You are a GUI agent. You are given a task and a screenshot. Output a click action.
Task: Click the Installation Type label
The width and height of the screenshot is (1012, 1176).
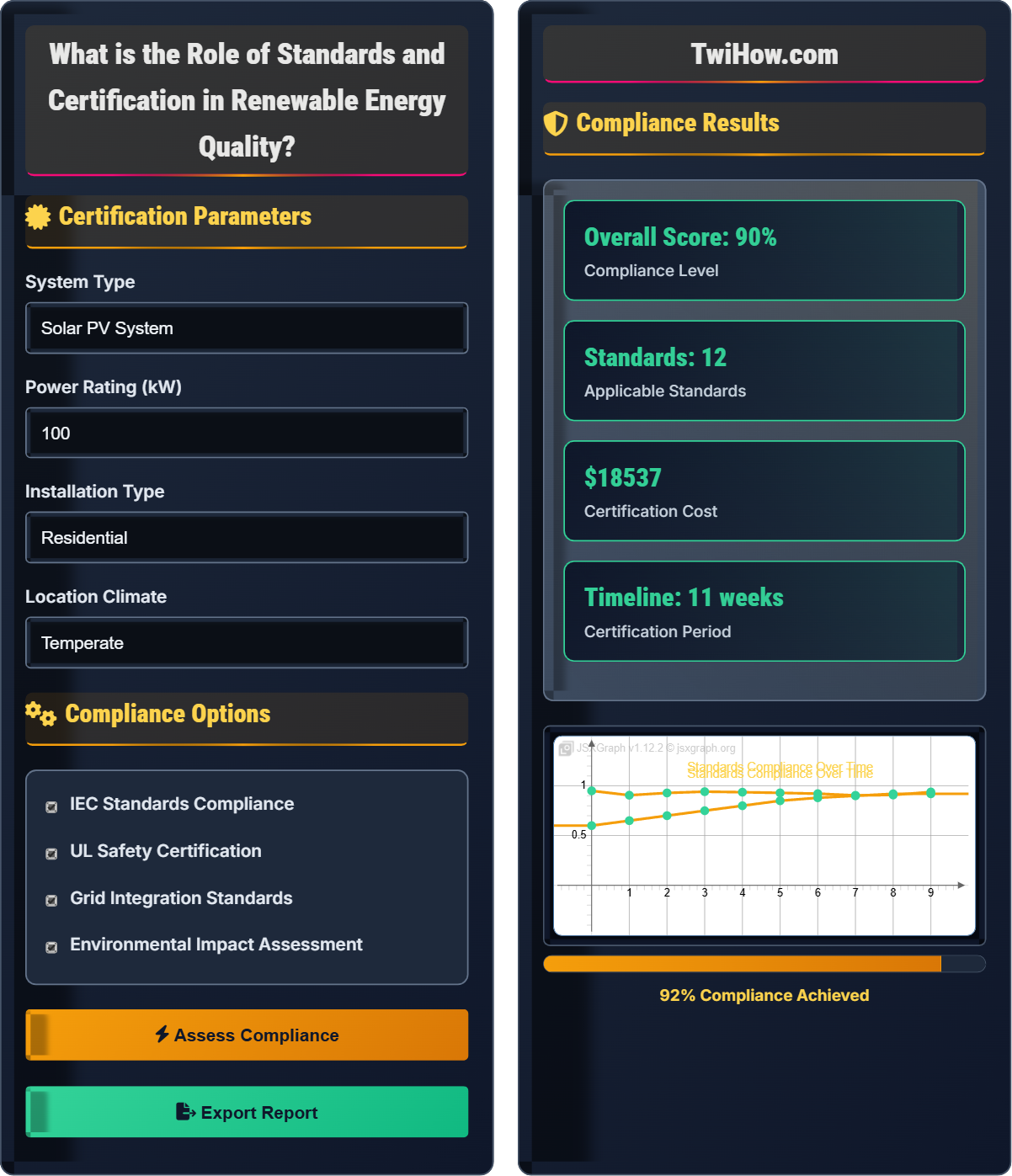(x=95, y=492)
